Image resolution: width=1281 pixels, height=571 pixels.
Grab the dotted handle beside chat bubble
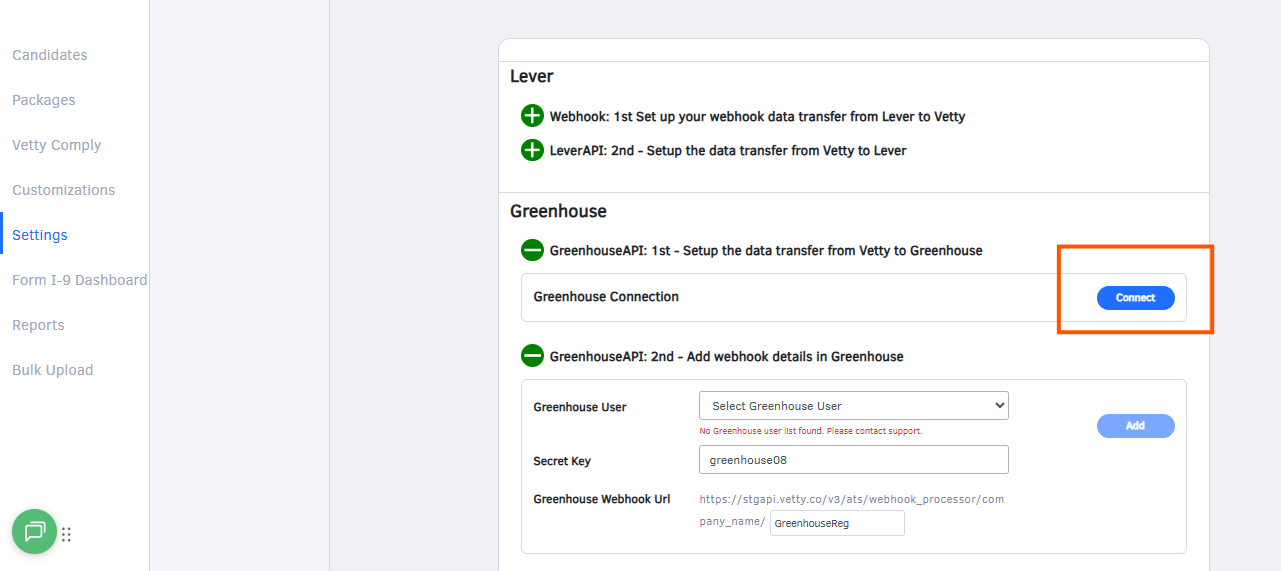(x=67, y=534)
